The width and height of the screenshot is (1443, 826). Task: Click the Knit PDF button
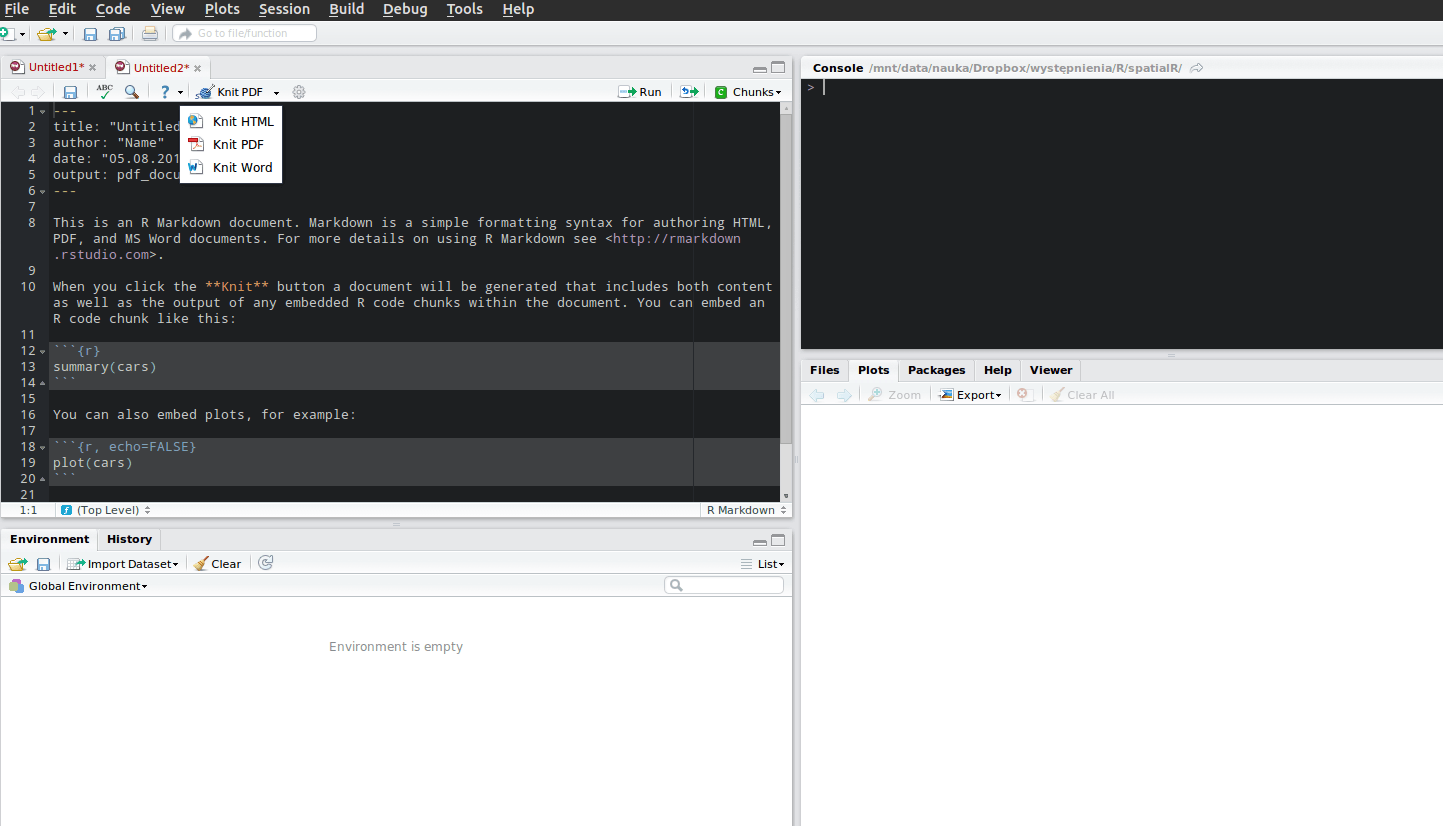point(230,92)
